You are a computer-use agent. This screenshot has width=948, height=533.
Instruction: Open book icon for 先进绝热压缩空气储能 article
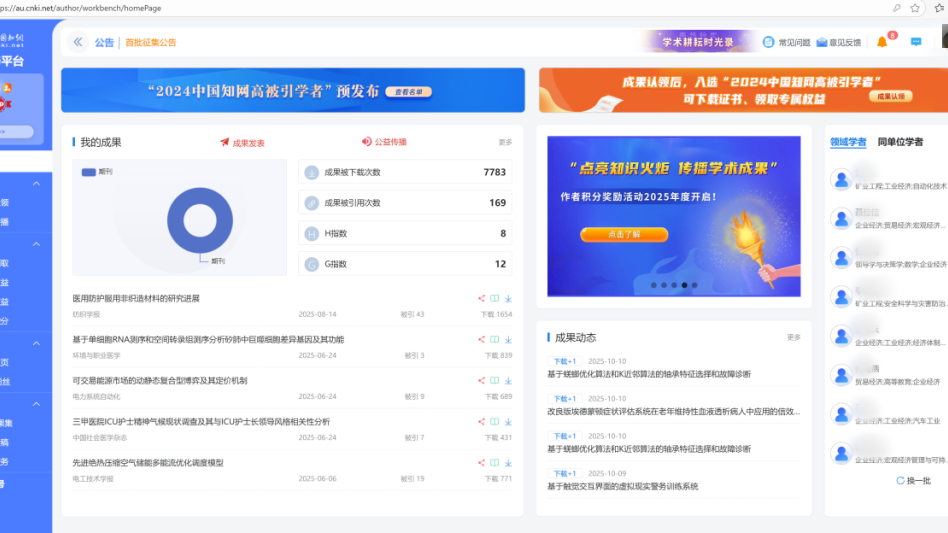[x=495, y=462]
